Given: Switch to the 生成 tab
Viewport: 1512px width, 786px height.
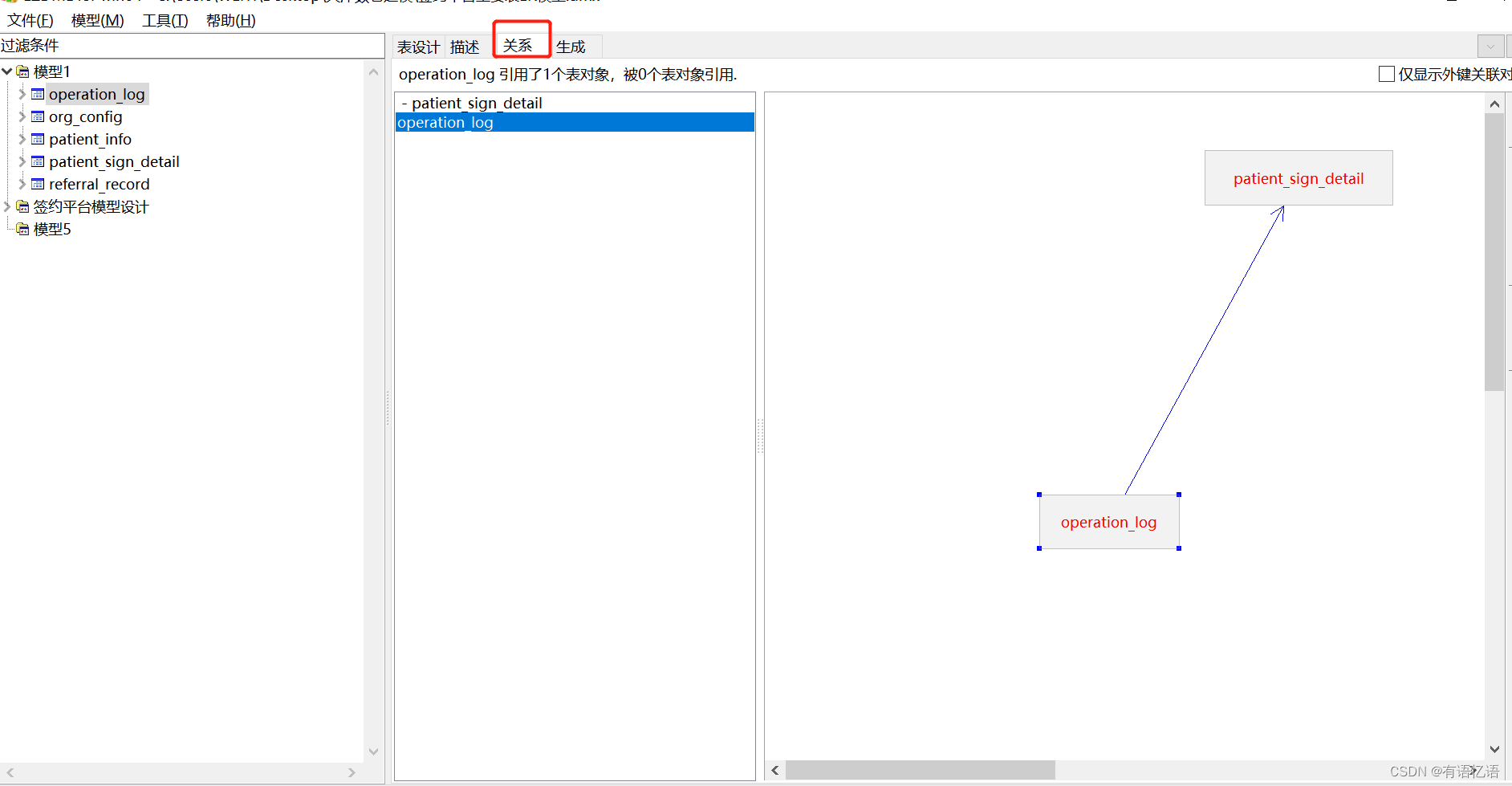Looking at the screenshot, I should 571,47.
